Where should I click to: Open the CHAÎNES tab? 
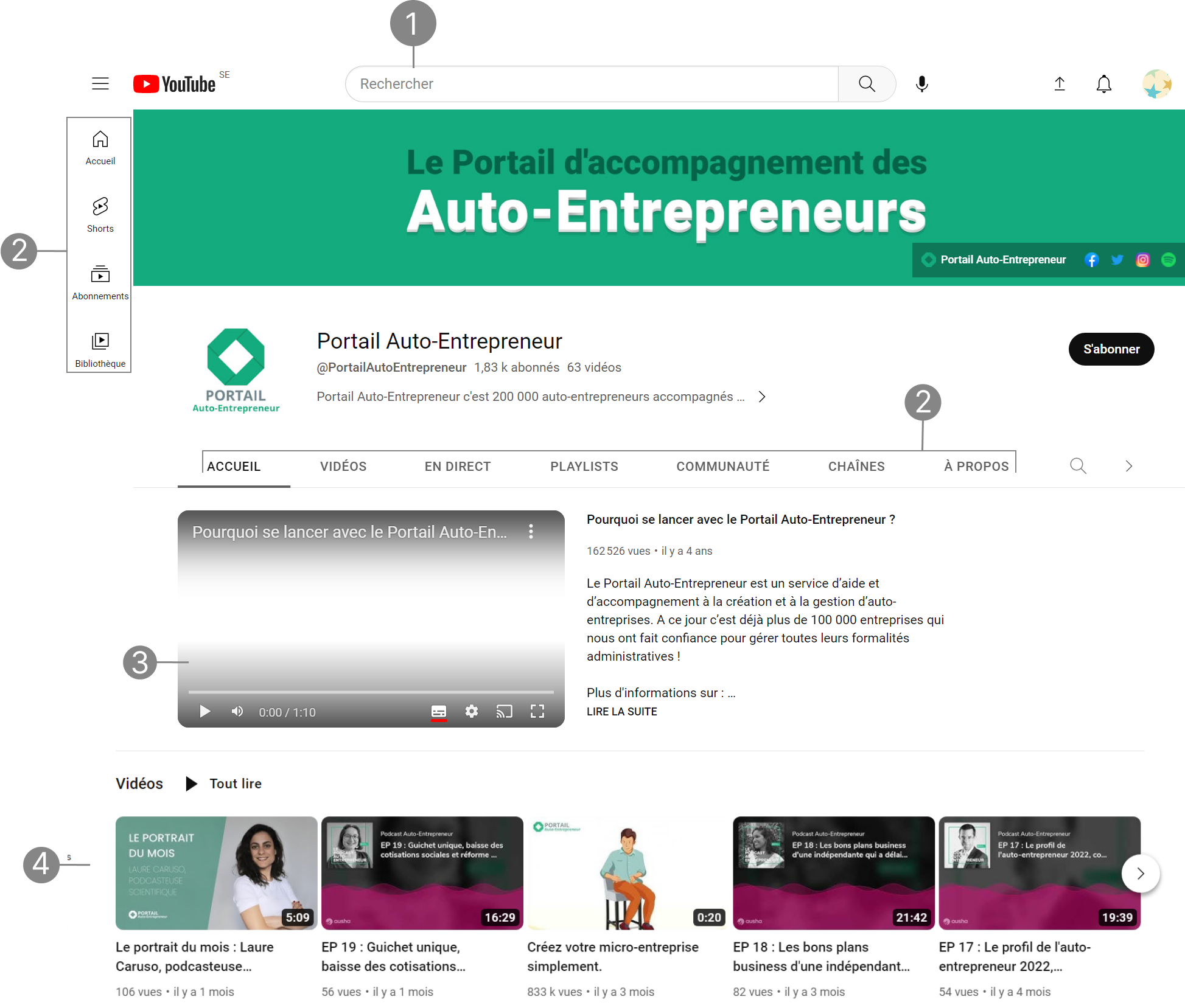[x=856, y=467]
